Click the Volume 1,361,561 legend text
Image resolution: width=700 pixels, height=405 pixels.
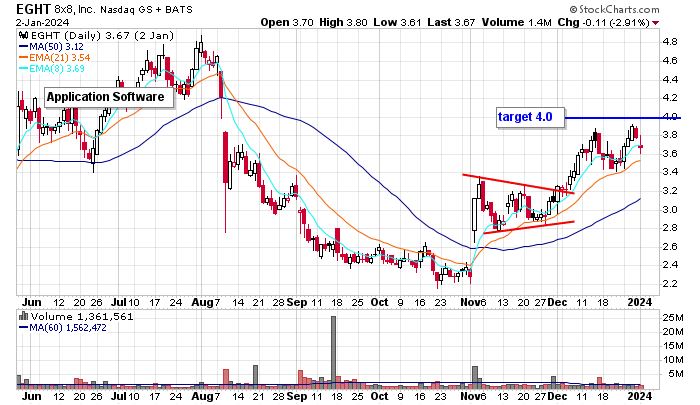(82, 317)
